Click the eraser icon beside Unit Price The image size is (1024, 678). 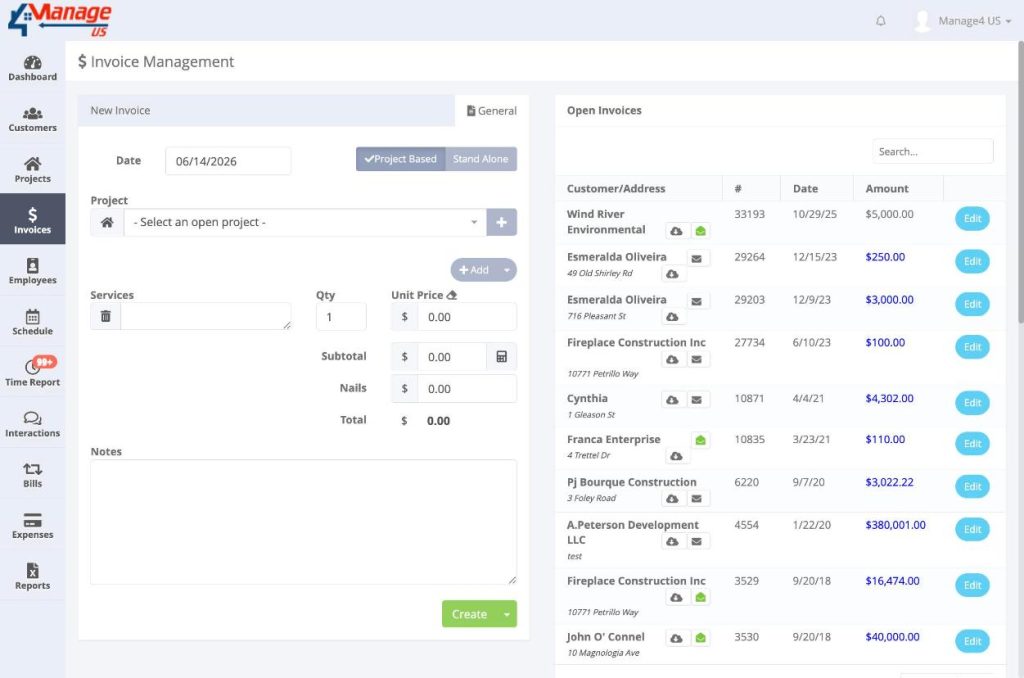coord(451,295)
